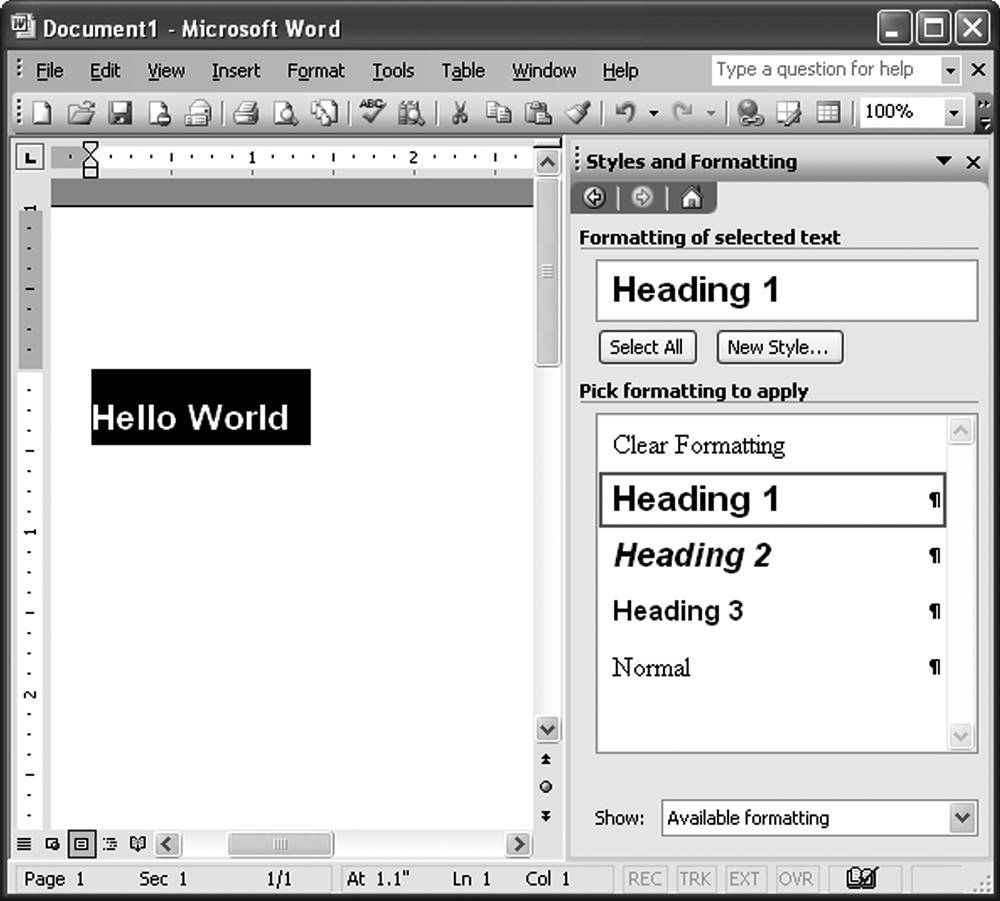Click the Select All button
1000x901 pixels.
(x=647, y=348)
